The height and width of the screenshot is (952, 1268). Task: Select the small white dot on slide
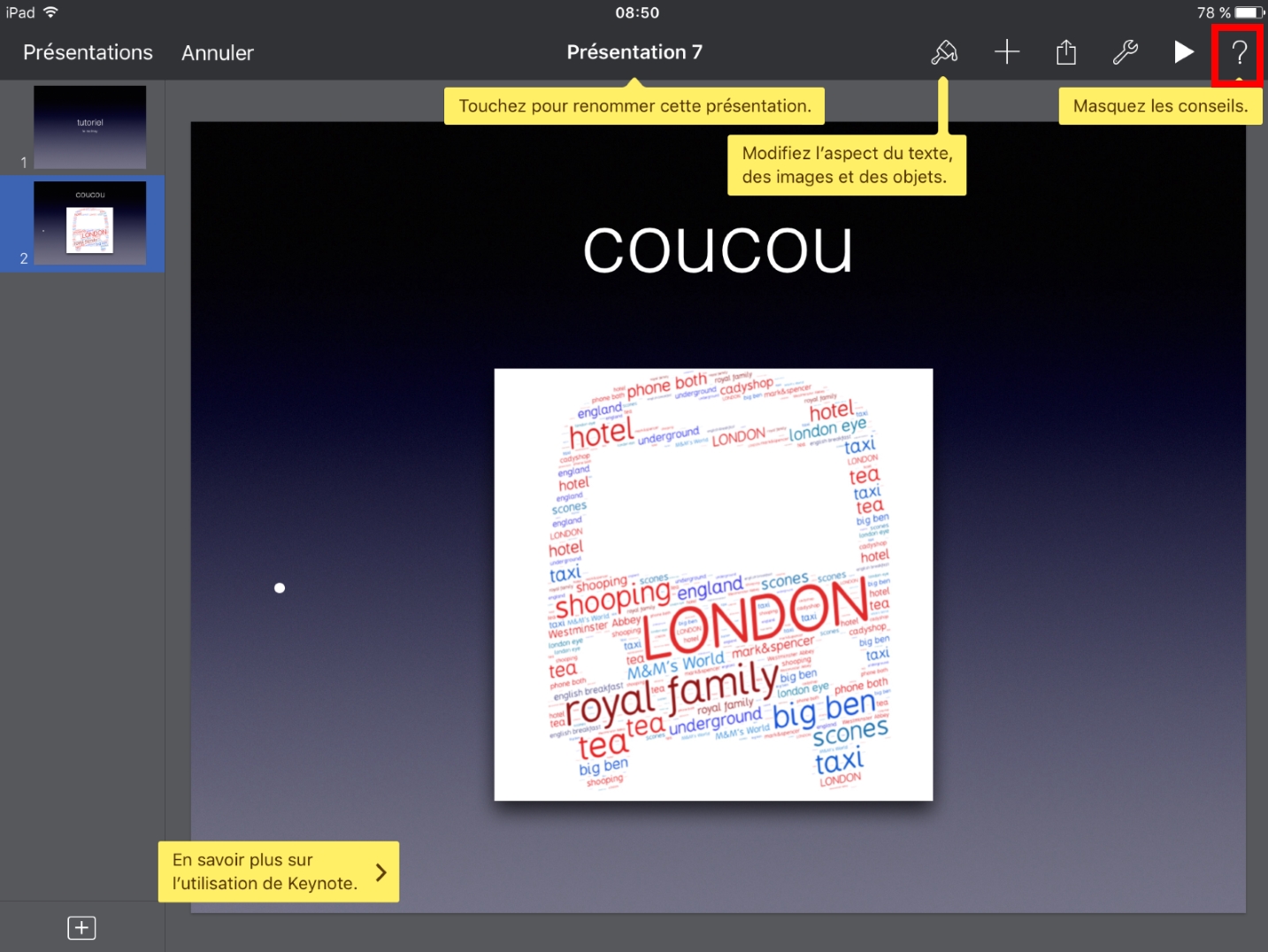tap(280, 587)
